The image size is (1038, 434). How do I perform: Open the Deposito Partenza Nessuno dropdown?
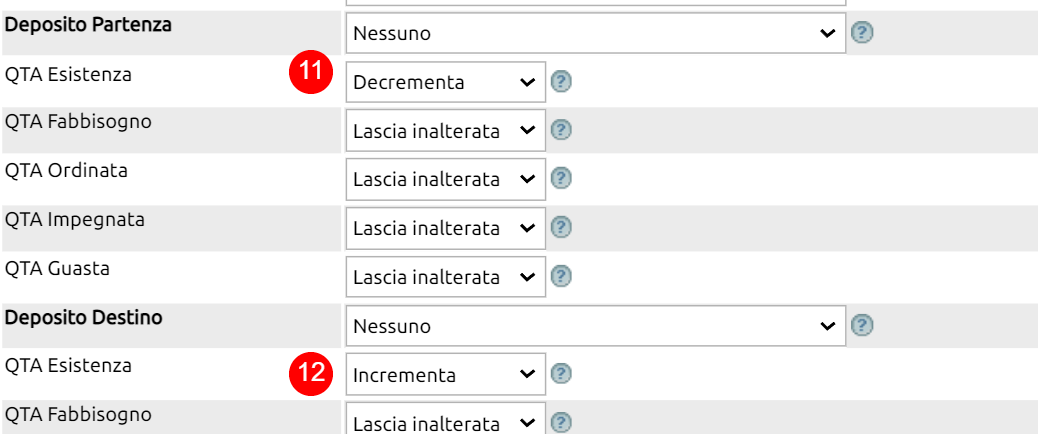coord(596,33)
